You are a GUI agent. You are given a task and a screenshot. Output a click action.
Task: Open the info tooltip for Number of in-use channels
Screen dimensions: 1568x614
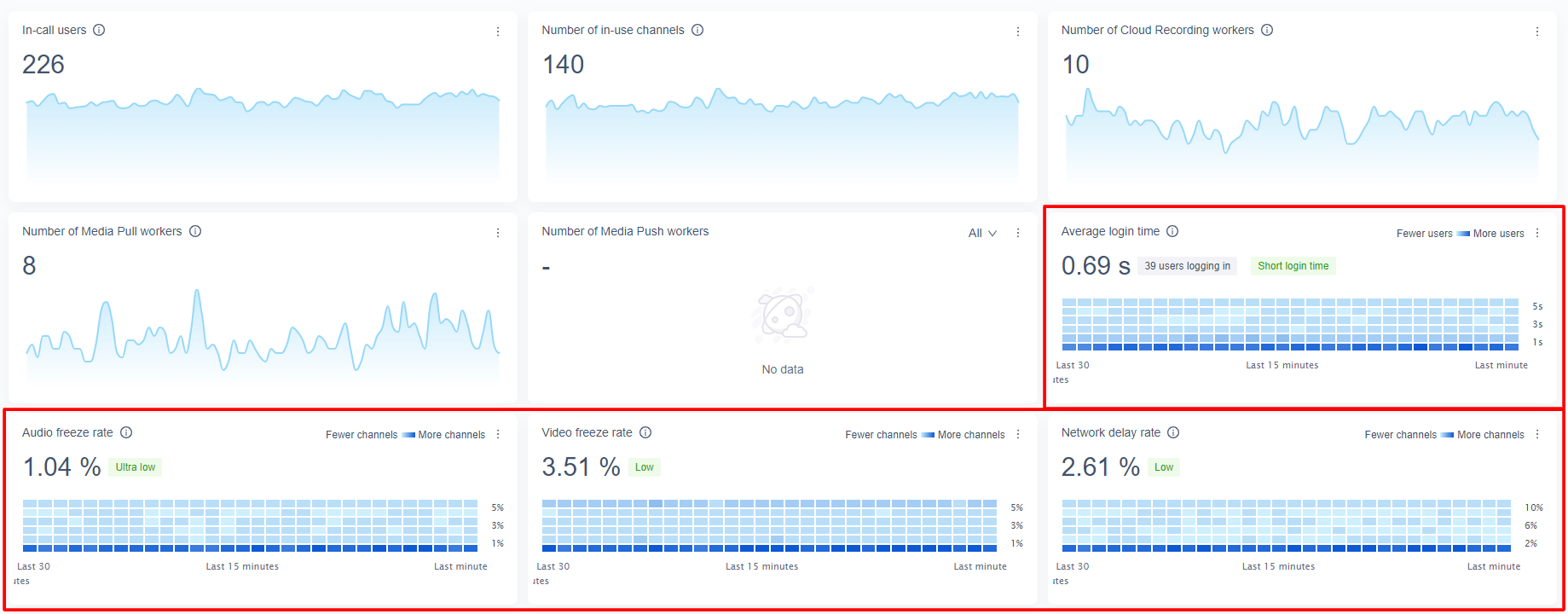(697, 30)
